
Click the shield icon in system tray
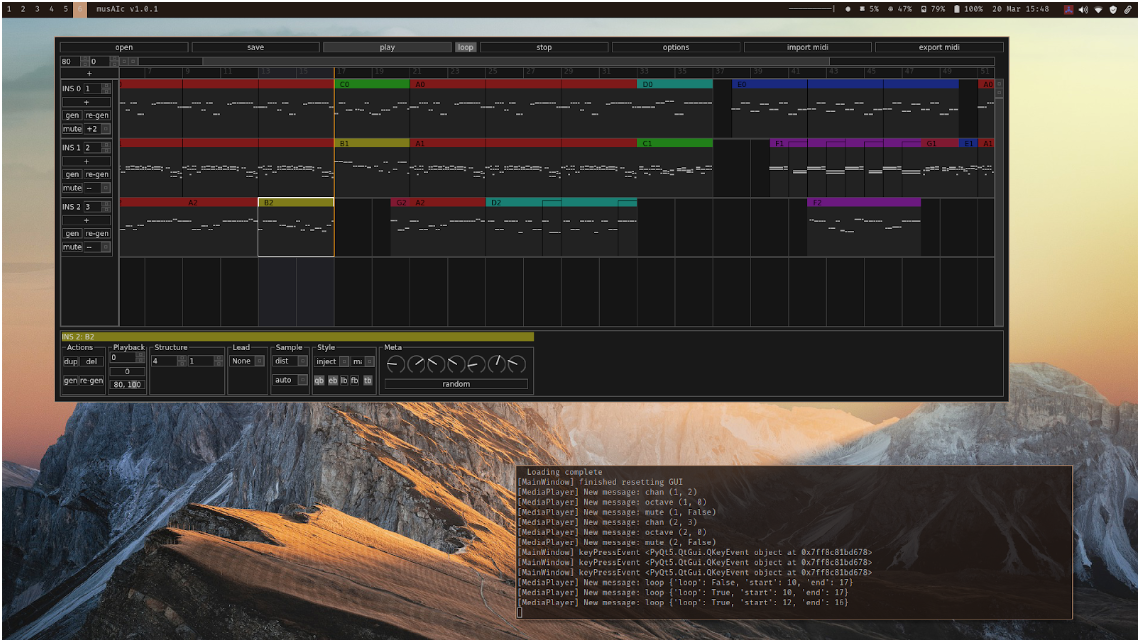(1113, 9)
